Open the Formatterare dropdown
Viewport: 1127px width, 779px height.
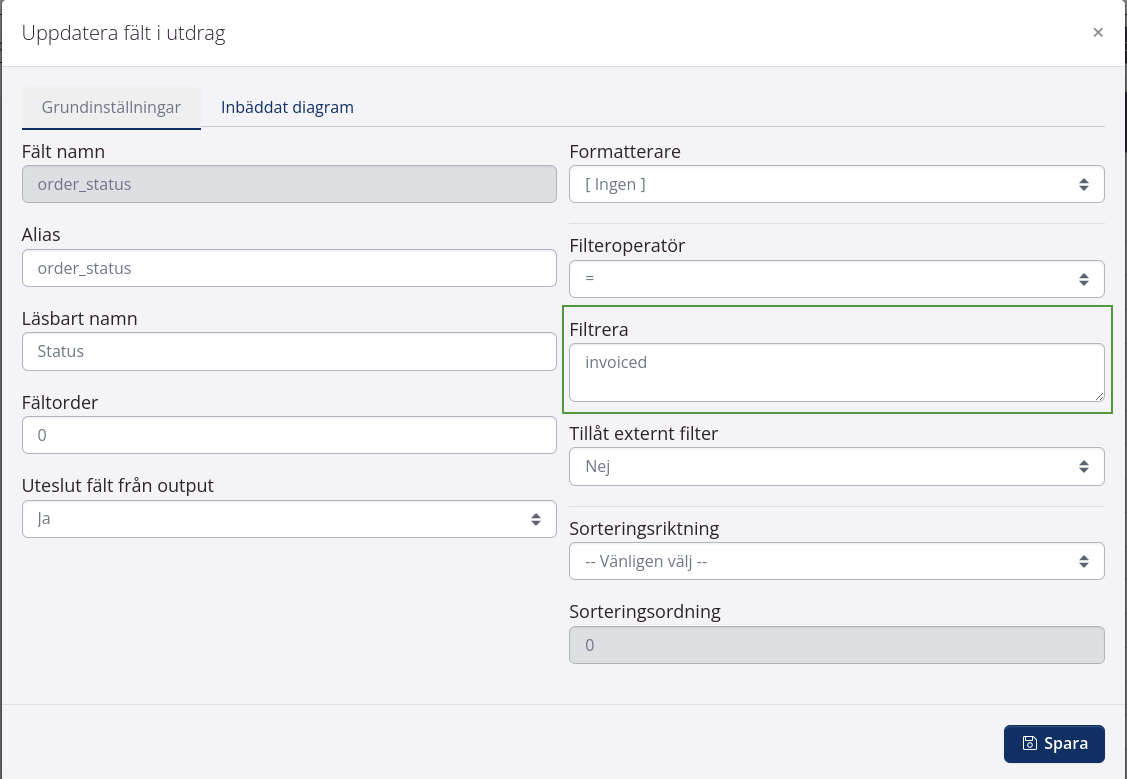[x=835, y=184]
